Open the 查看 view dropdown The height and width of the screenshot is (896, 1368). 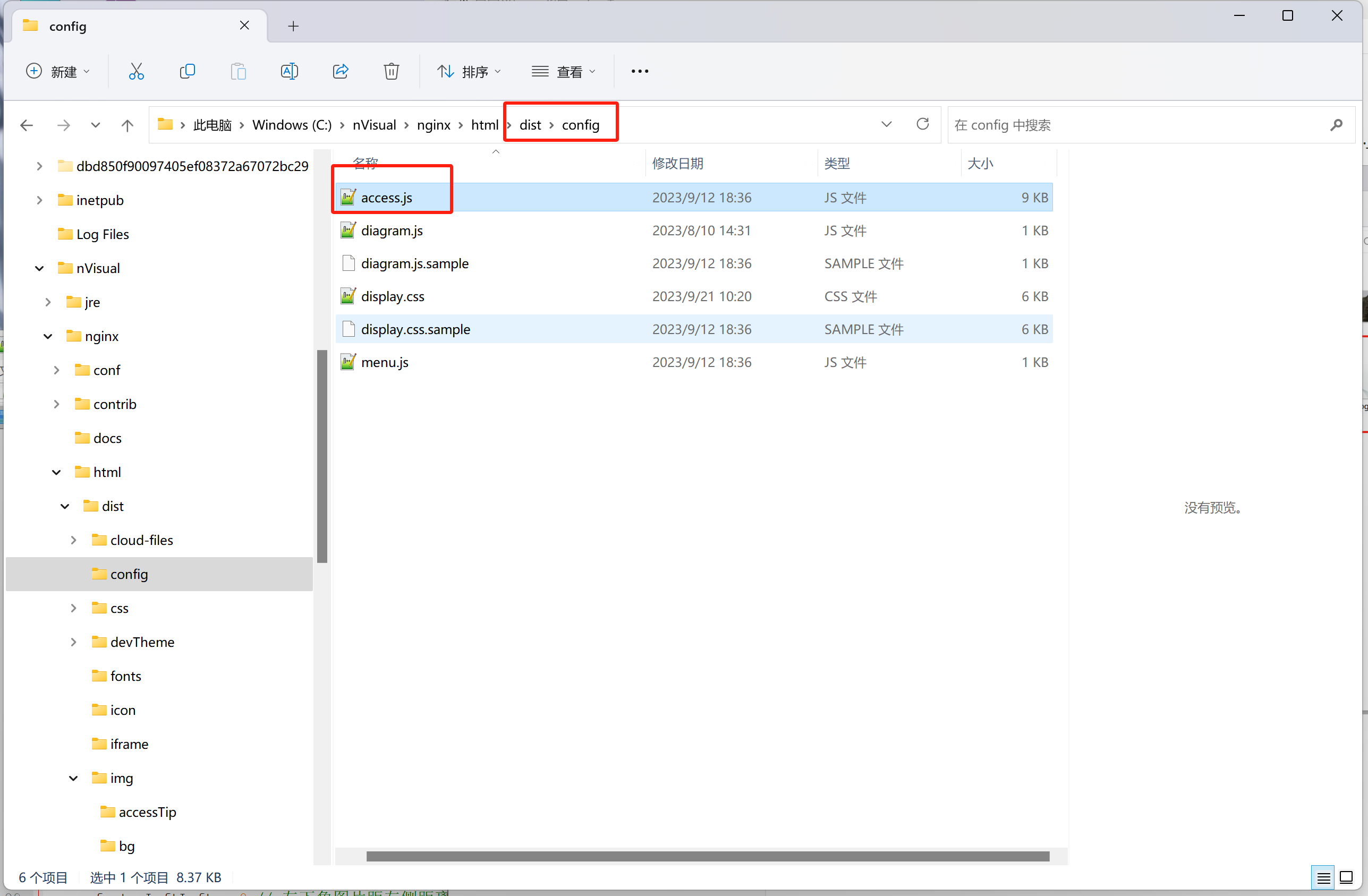563,71
